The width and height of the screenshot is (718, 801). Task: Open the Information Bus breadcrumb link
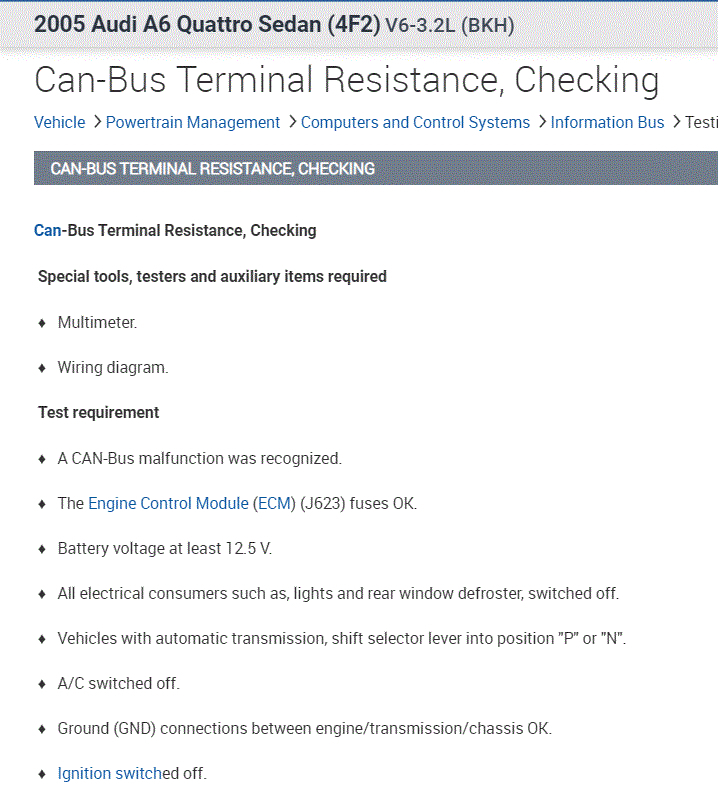point(607,122)
